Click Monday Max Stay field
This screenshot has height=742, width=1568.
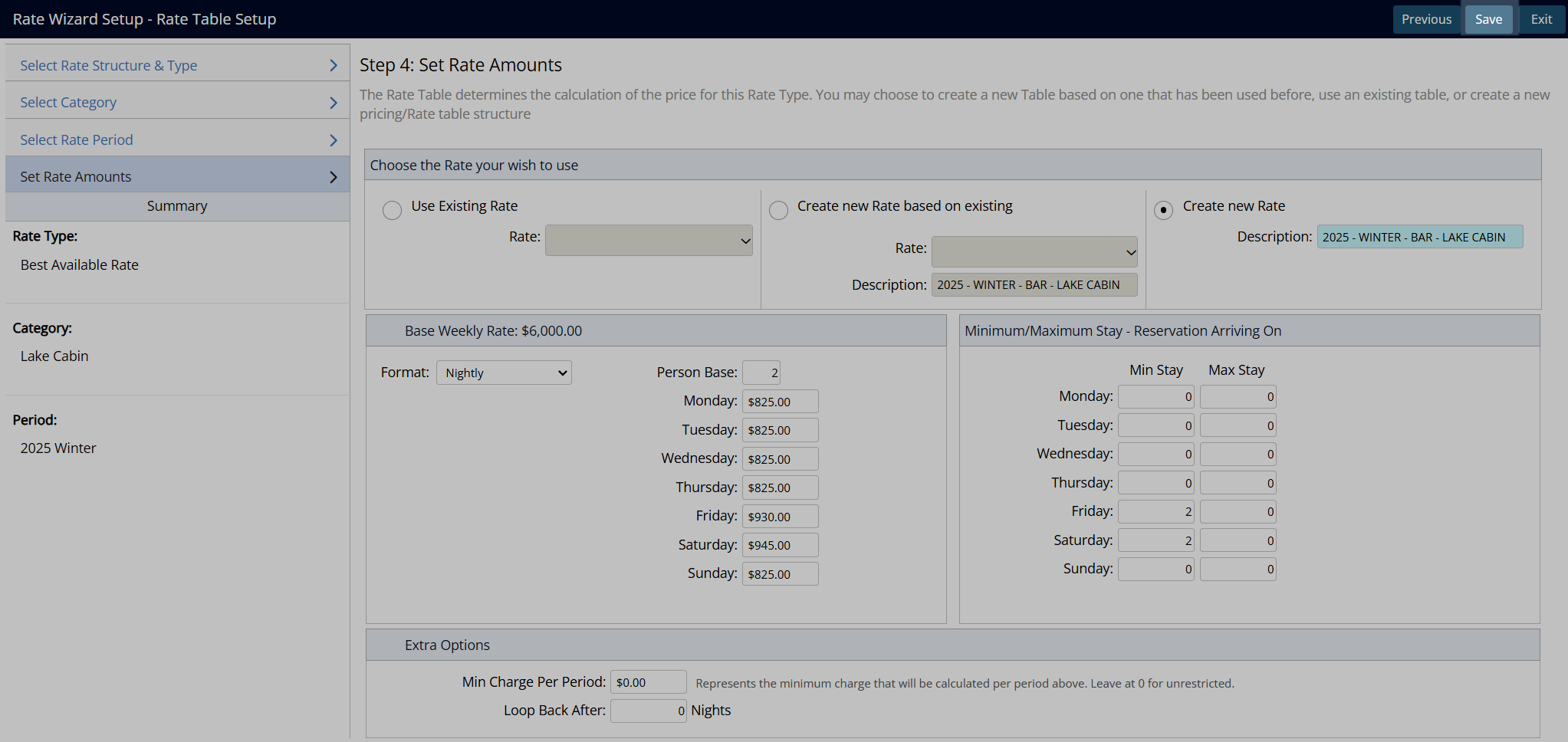click(1238, 396)
